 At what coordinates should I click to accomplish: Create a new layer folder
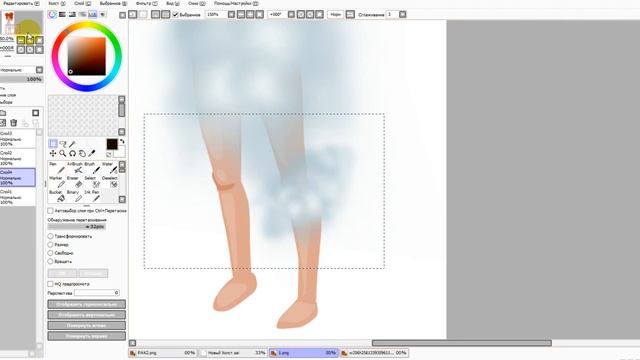coord(3,113)
